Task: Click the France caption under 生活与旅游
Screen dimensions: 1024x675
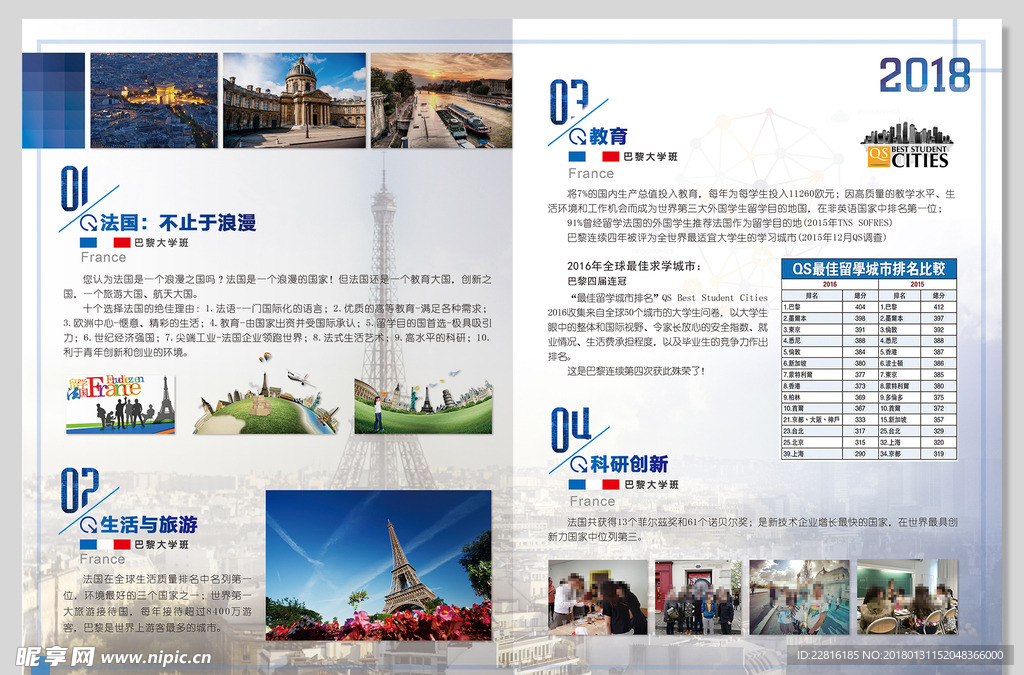Action: 103,559
